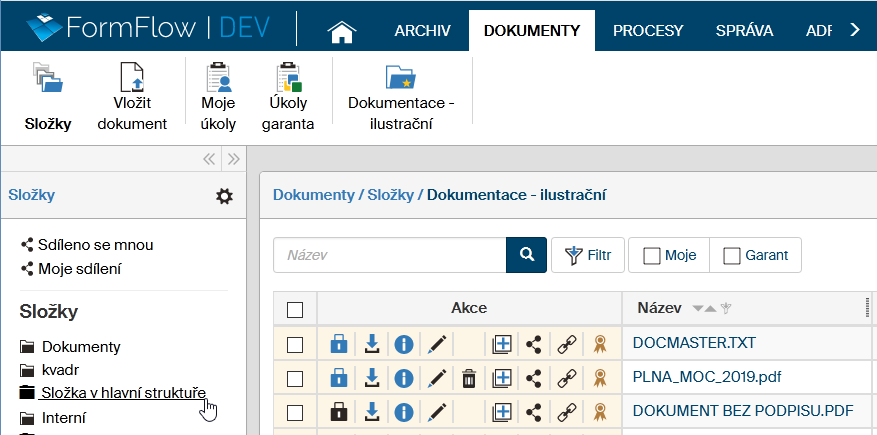
Task: Click the home icon in top bar
Action: click(x=342, y=31)
